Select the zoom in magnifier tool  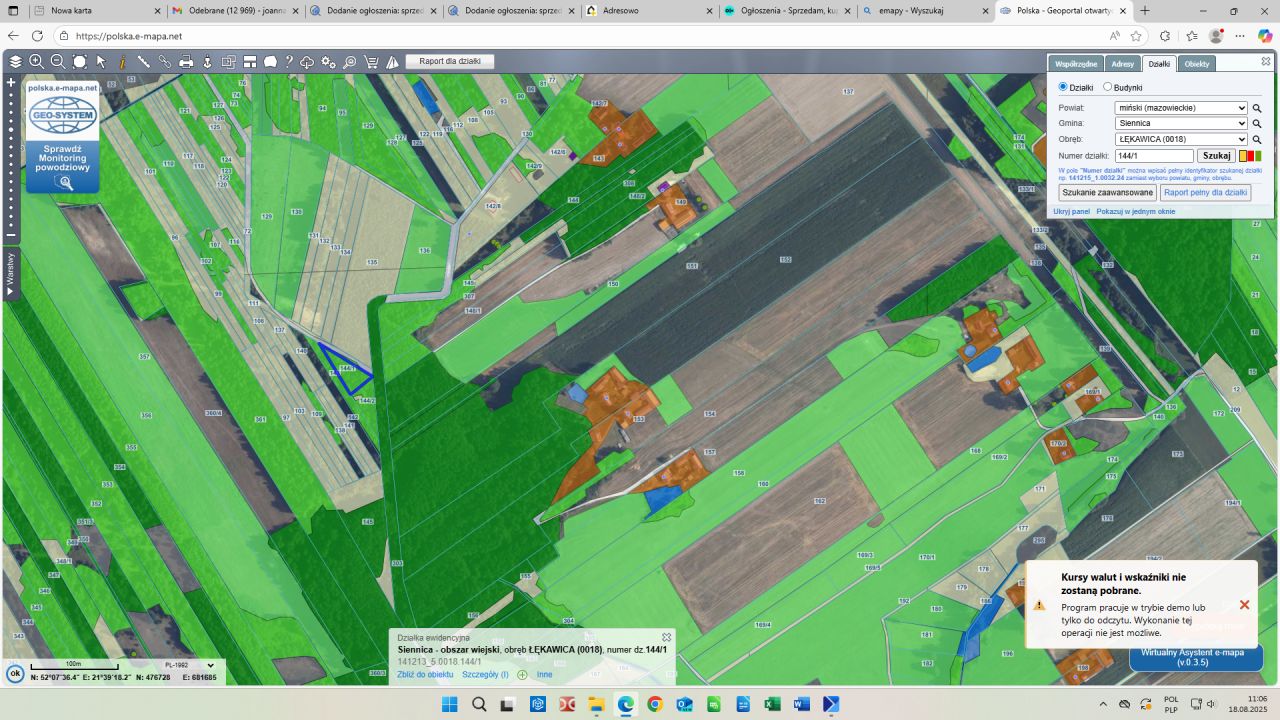(37, 62)
